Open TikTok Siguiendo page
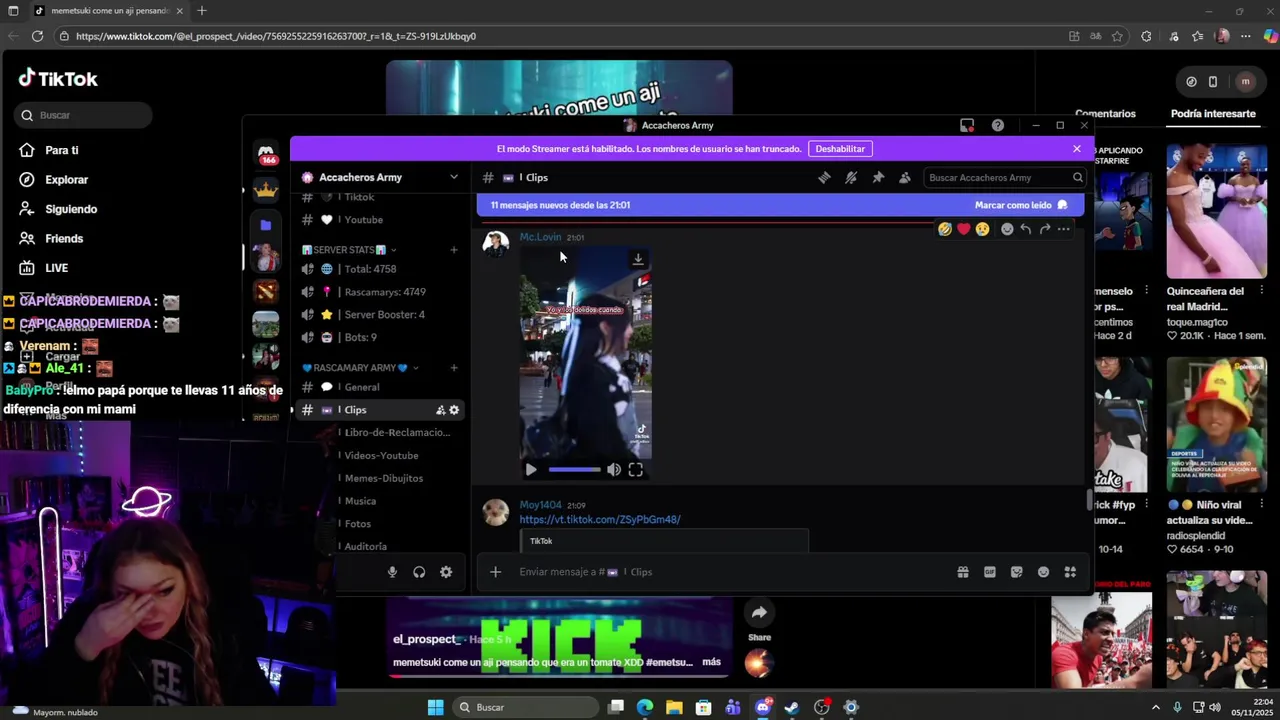The height and width of the screenshot is (720, 1280). tap(70, 209)
